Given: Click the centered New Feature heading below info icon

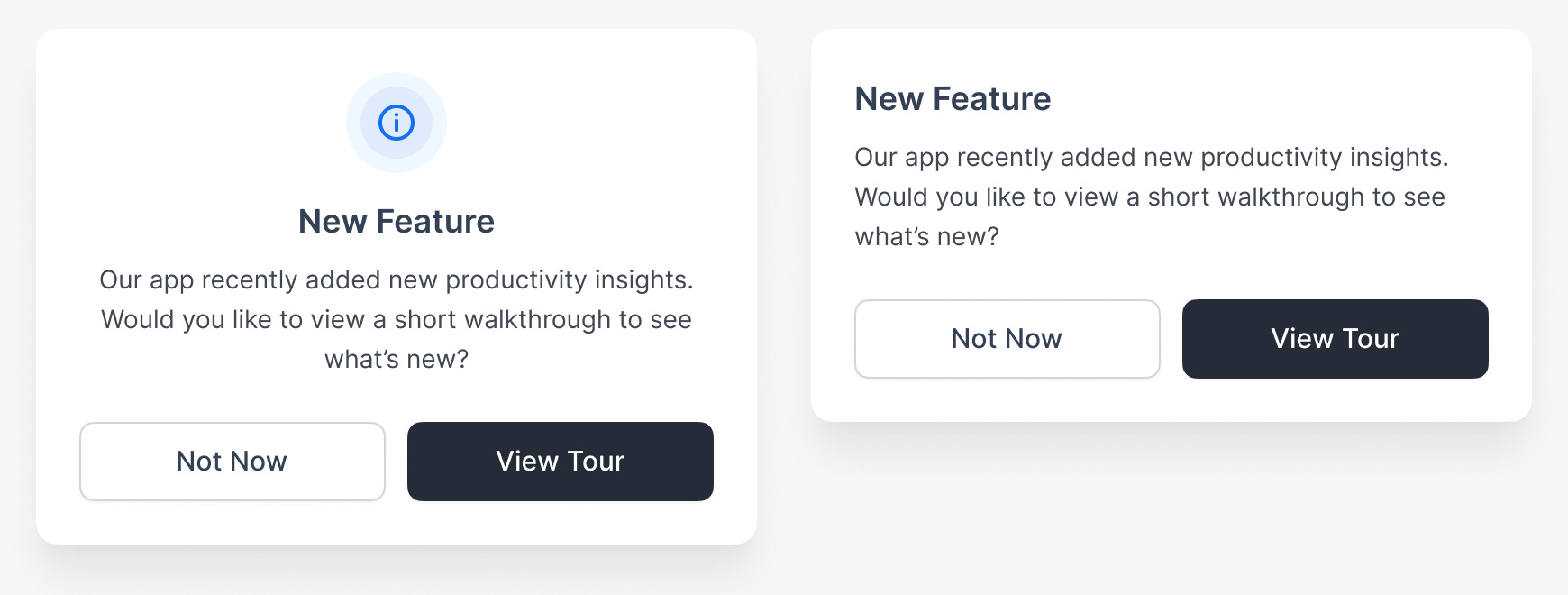Looking at the screenshot, I should [x=397, y=222].
